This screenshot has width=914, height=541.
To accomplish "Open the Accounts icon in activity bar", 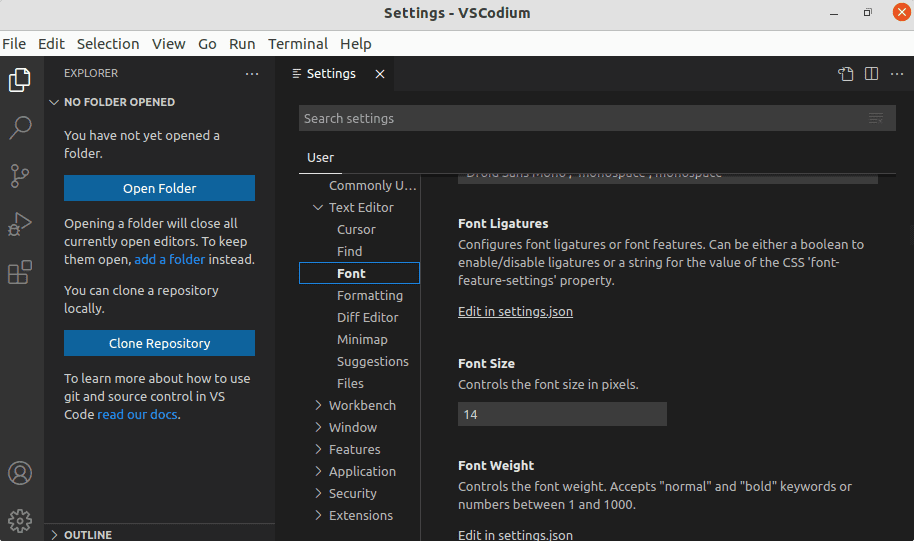I will [x=20, y=473].
